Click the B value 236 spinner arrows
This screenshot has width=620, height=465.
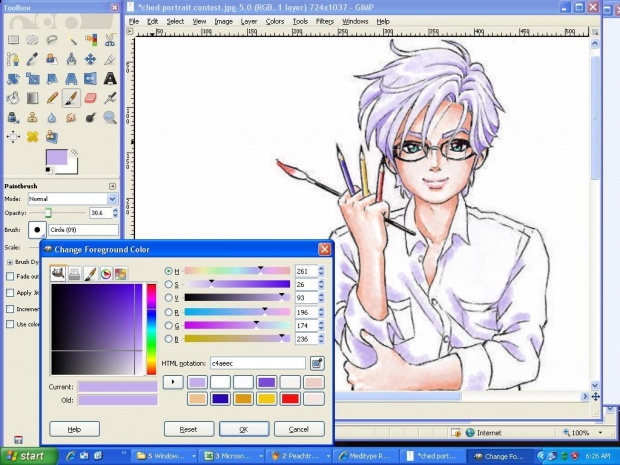pyautogui.click(x=321, y=339)
